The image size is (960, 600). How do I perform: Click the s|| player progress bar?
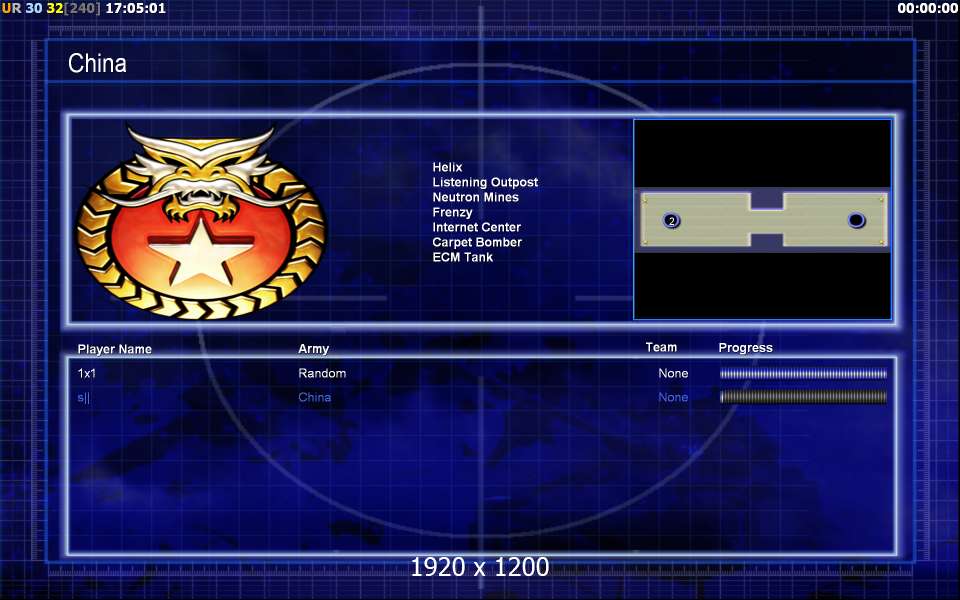[x=803, y=397]
